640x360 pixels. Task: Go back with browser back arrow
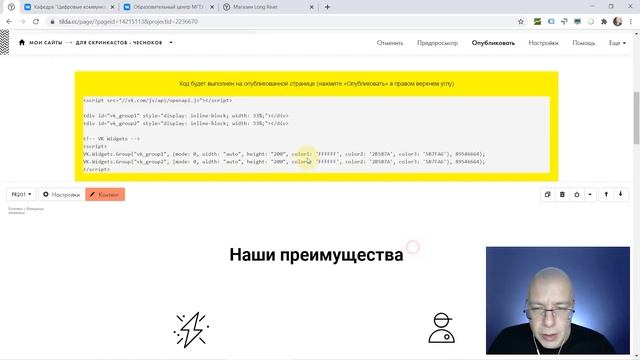click(x=9, y=22)
